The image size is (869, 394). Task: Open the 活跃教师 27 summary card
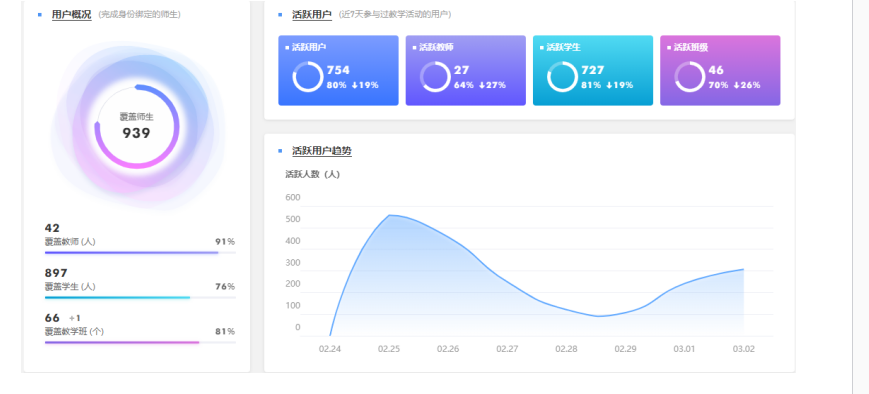tap(466, 70)
